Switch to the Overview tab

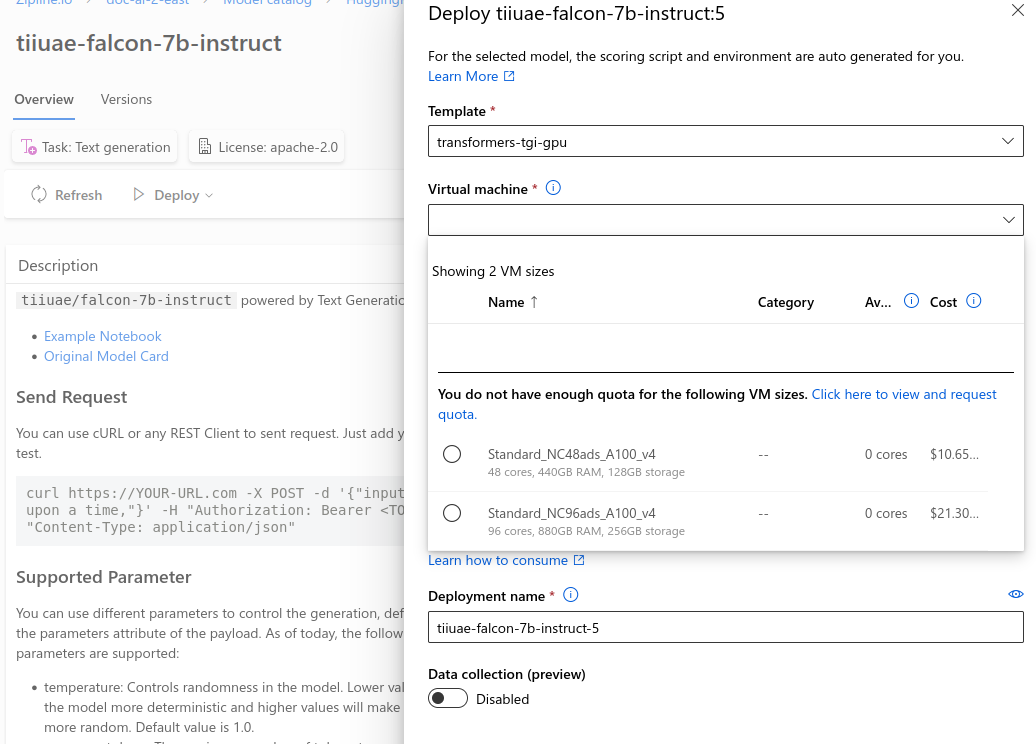pos(44,99)
